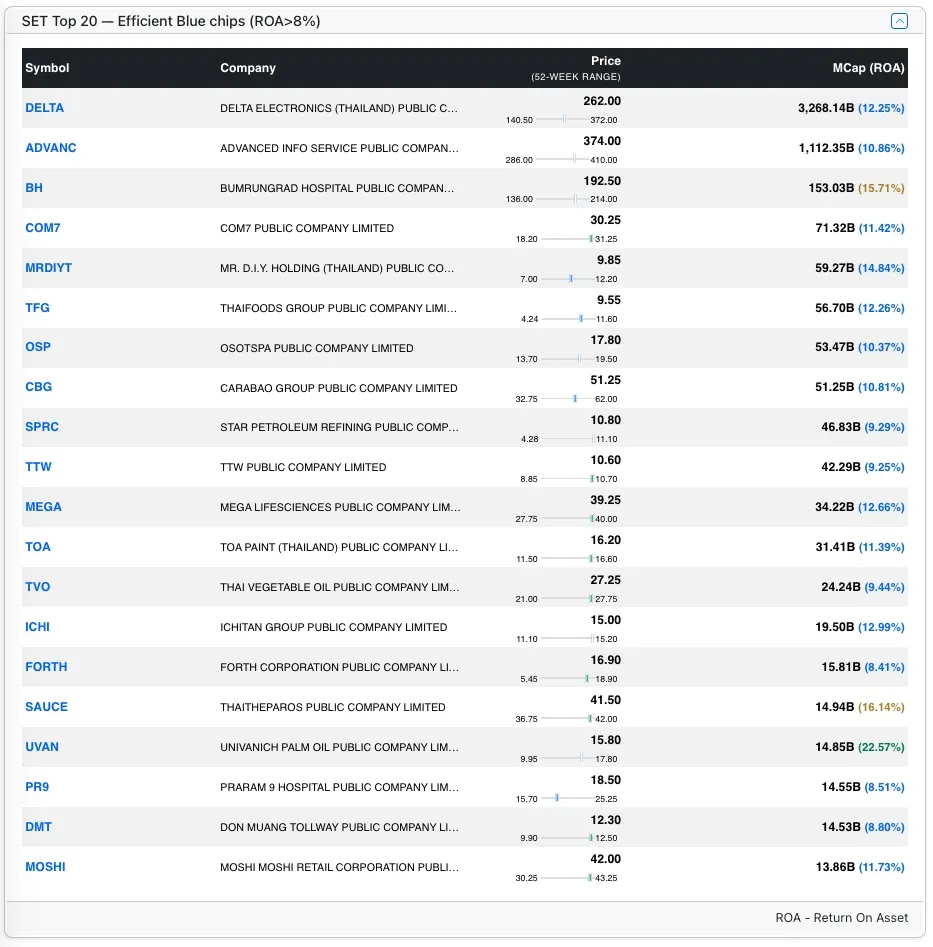Viewport: 933px width, 947px height.
Task: Open DELTA symbol link
Action: (44, 108)
